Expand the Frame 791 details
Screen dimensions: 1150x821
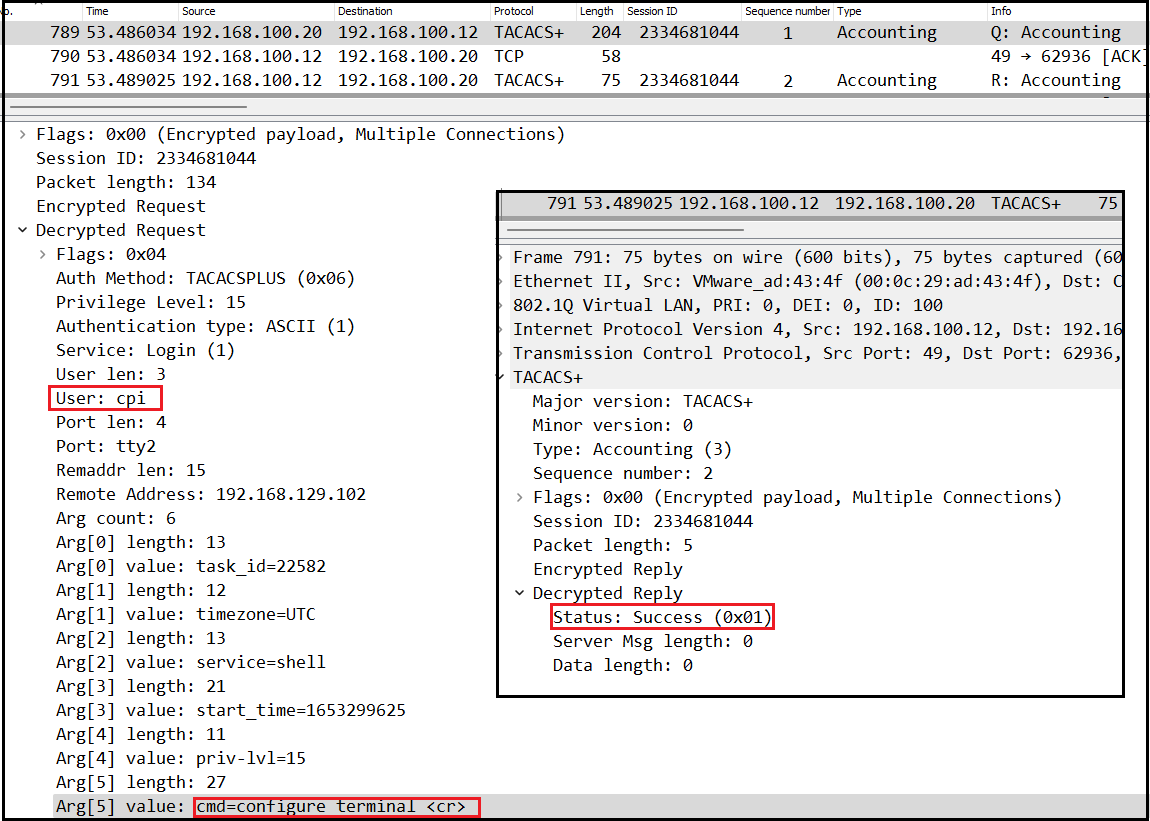[502, 258]
